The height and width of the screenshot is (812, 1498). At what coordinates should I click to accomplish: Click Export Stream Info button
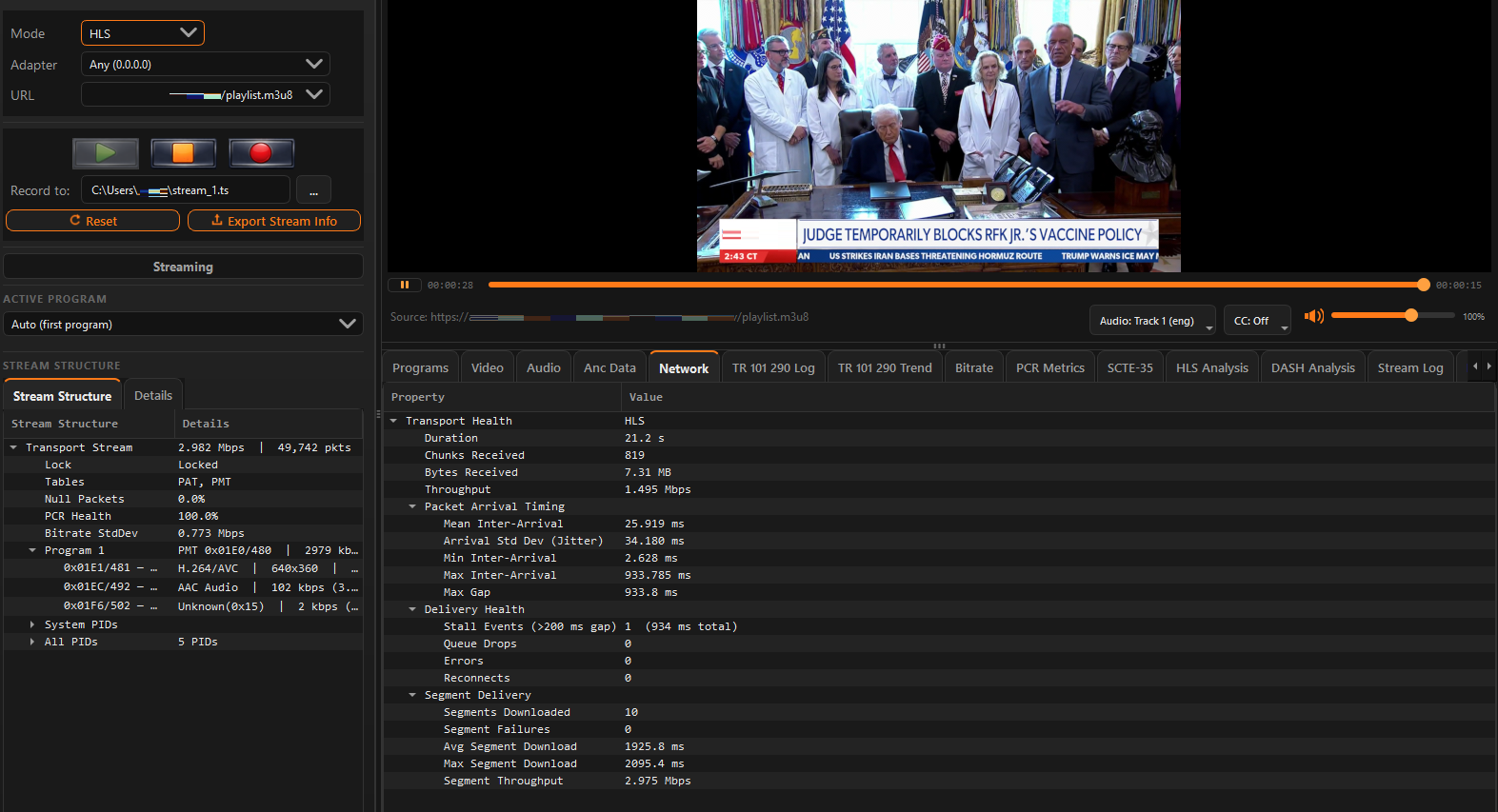point(274,221)
